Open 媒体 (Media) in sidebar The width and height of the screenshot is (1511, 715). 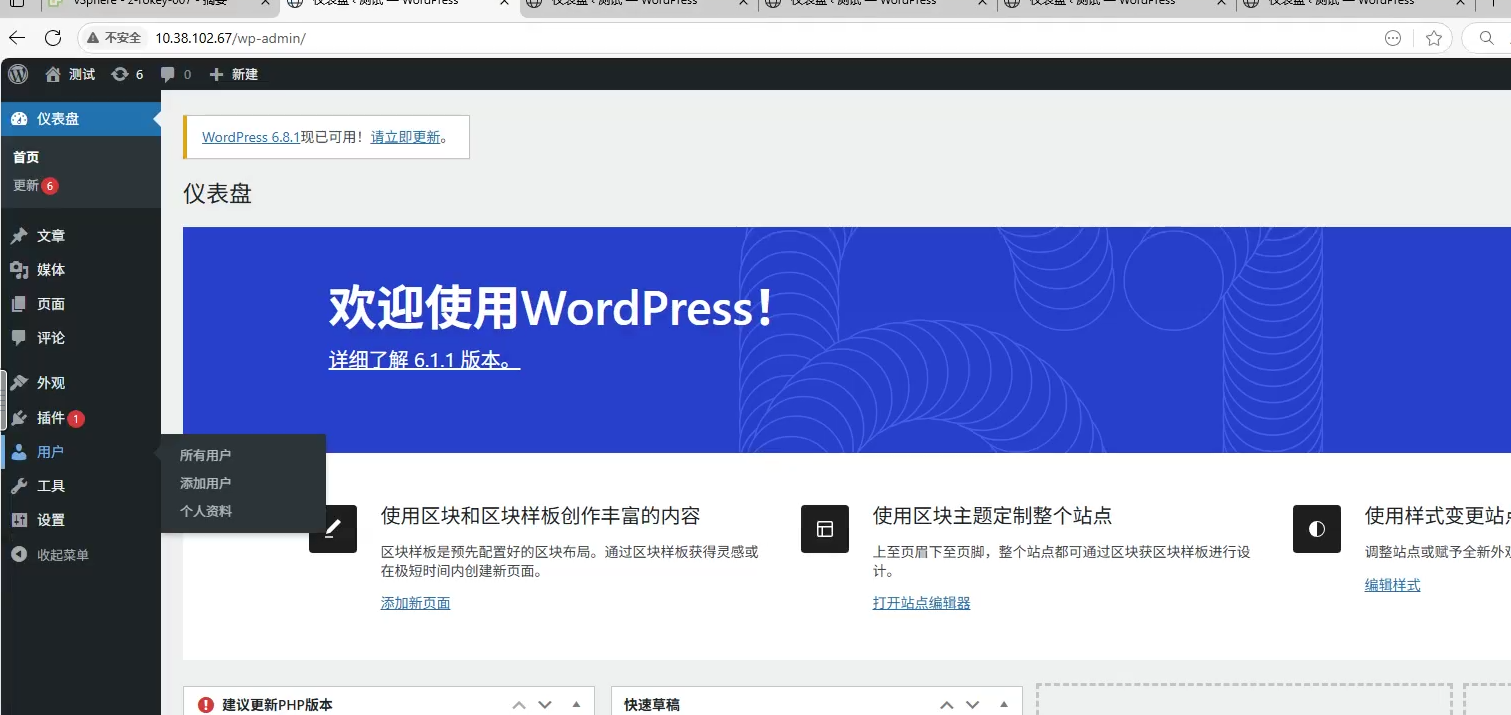tap(80, 270)
